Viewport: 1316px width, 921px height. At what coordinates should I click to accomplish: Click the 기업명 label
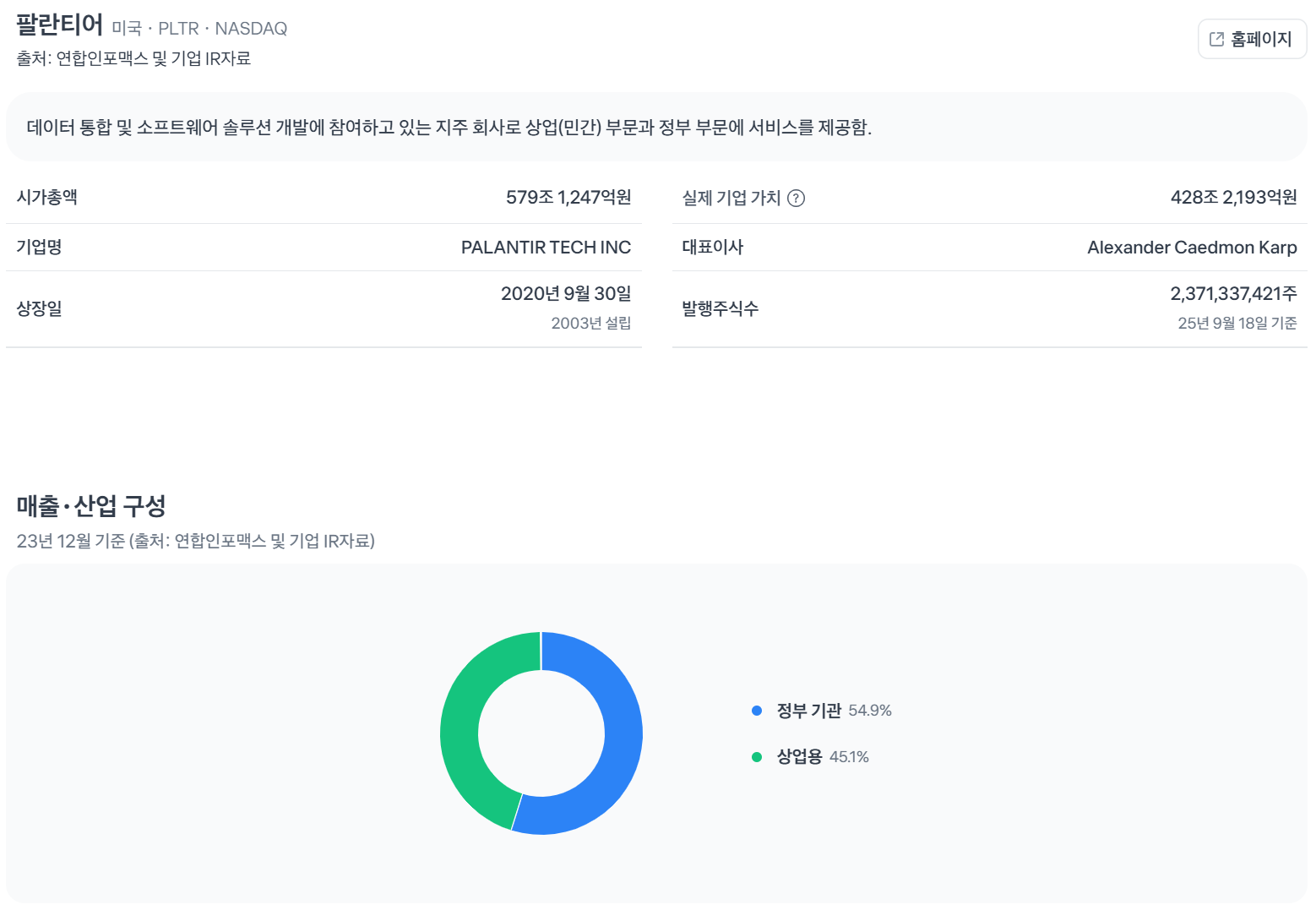tap(39, 247)
